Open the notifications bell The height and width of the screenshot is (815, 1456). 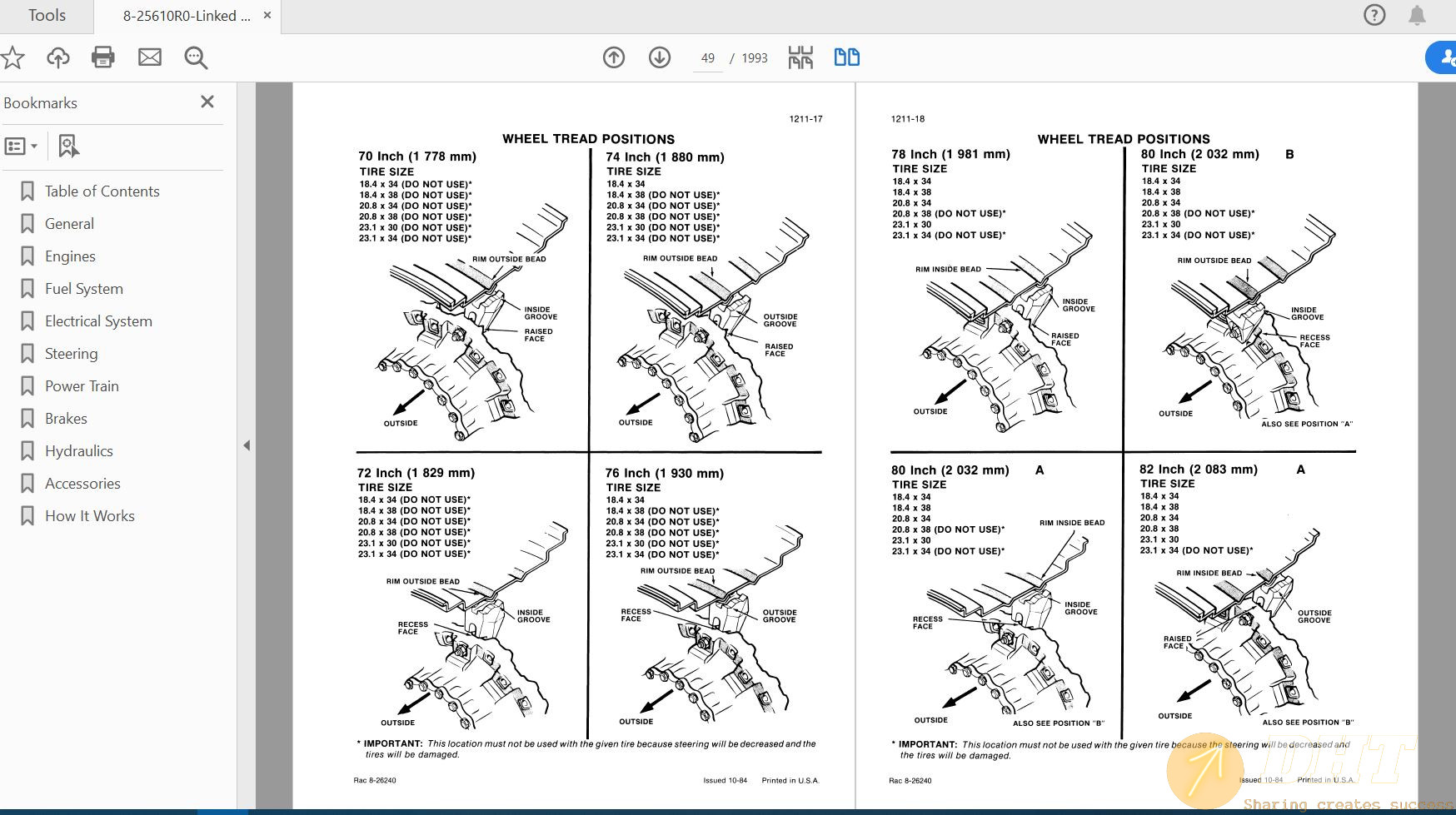point(1417,15)
